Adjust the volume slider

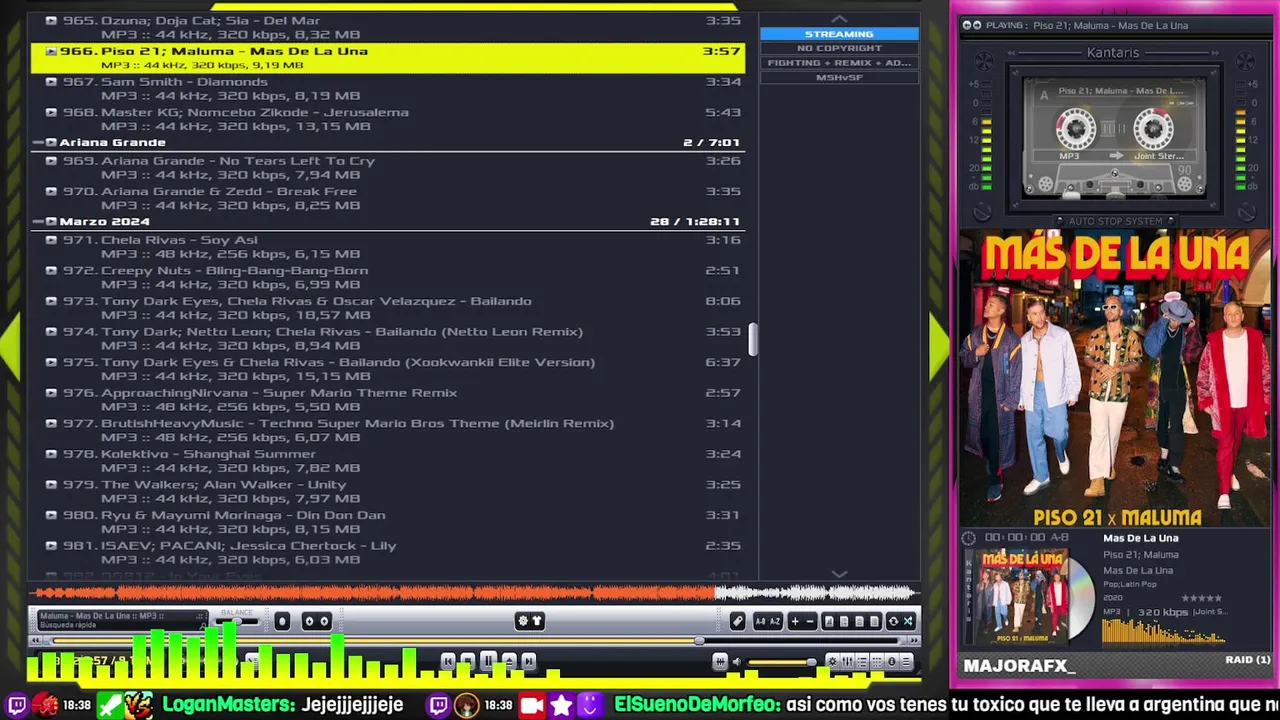[782, 661]
